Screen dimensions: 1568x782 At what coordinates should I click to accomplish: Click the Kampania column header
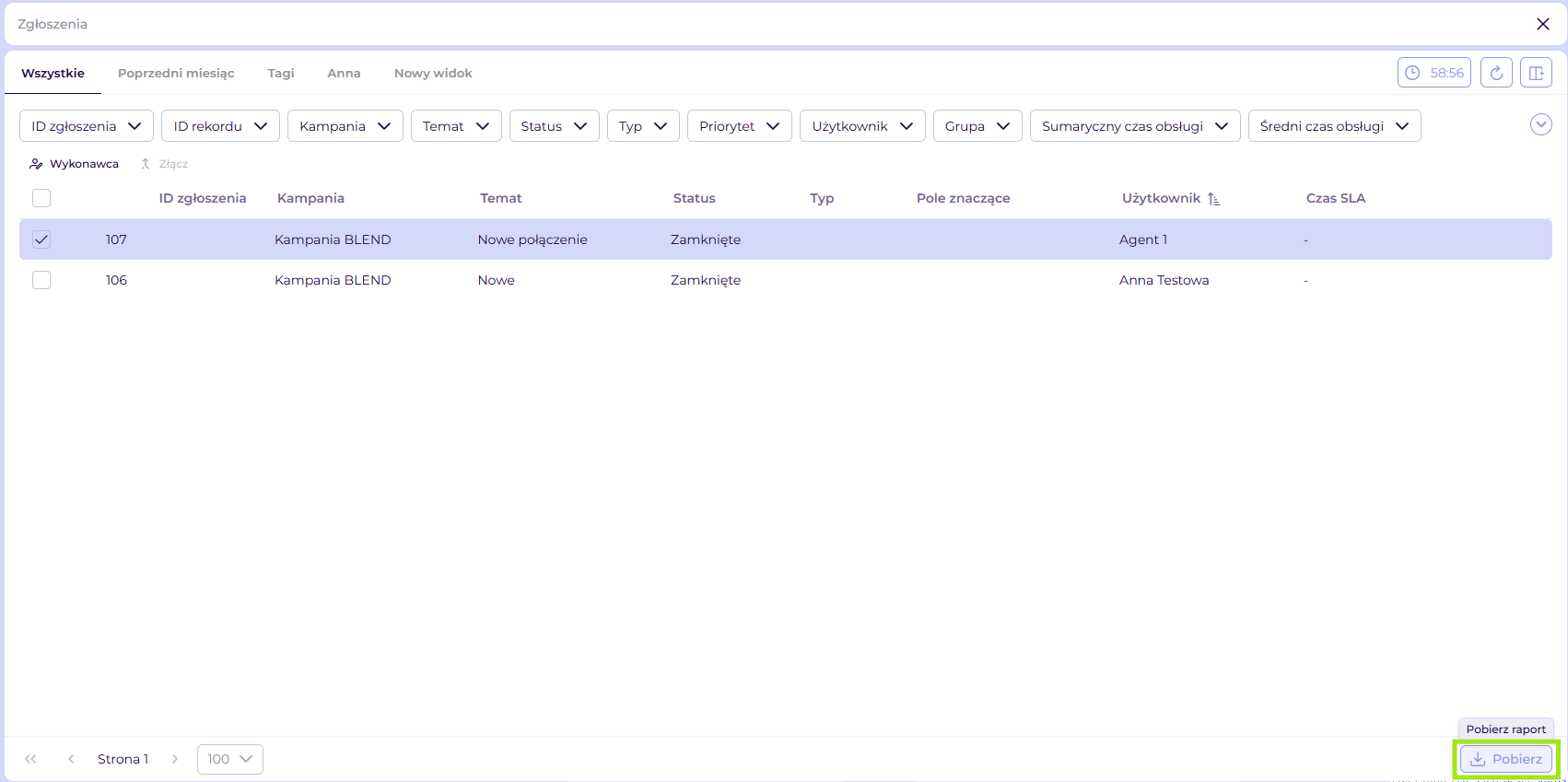[310, 198]
